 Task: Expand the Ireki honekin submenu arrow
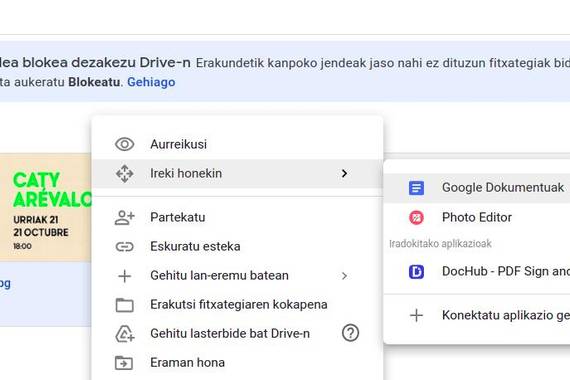coord(344,173)
